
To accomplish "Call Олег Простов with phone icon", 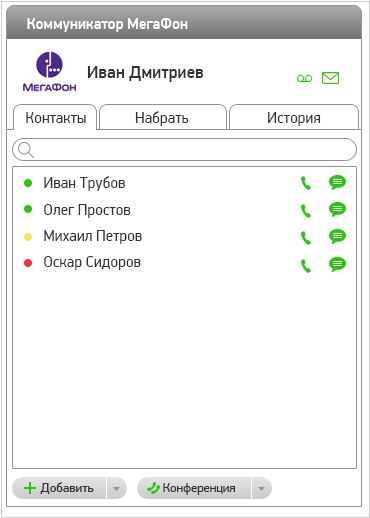I will 306,211.
